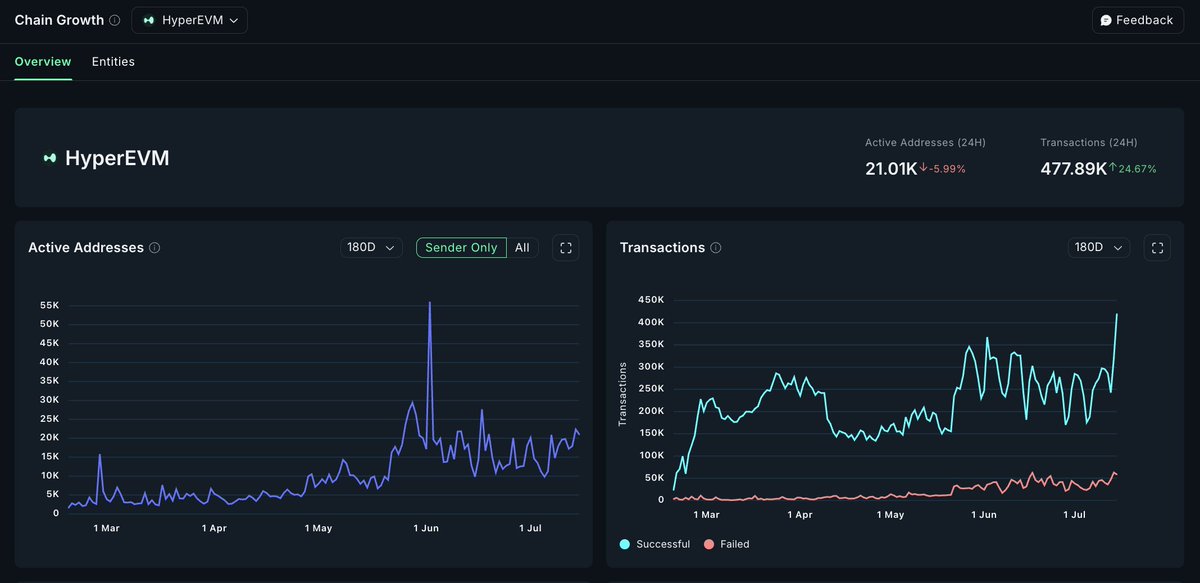Expand the Active Addresses chart to fullscreen
Viewport: 1200px width, 583px height.
pyautogui.click(x=566, y=248)
